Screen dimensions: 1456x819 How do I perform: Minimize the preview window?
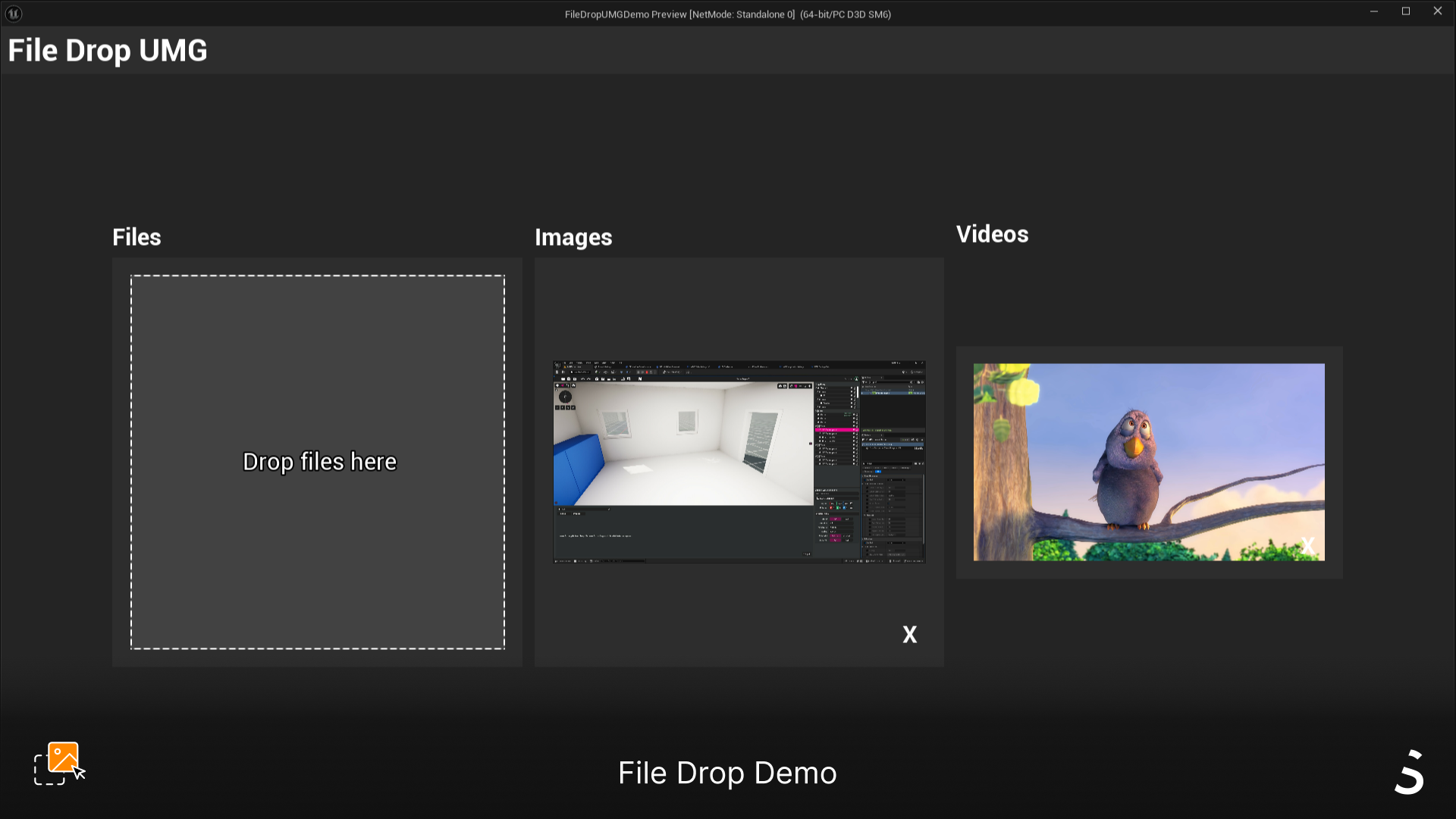pyautogui.click(x=1374, y=11)
